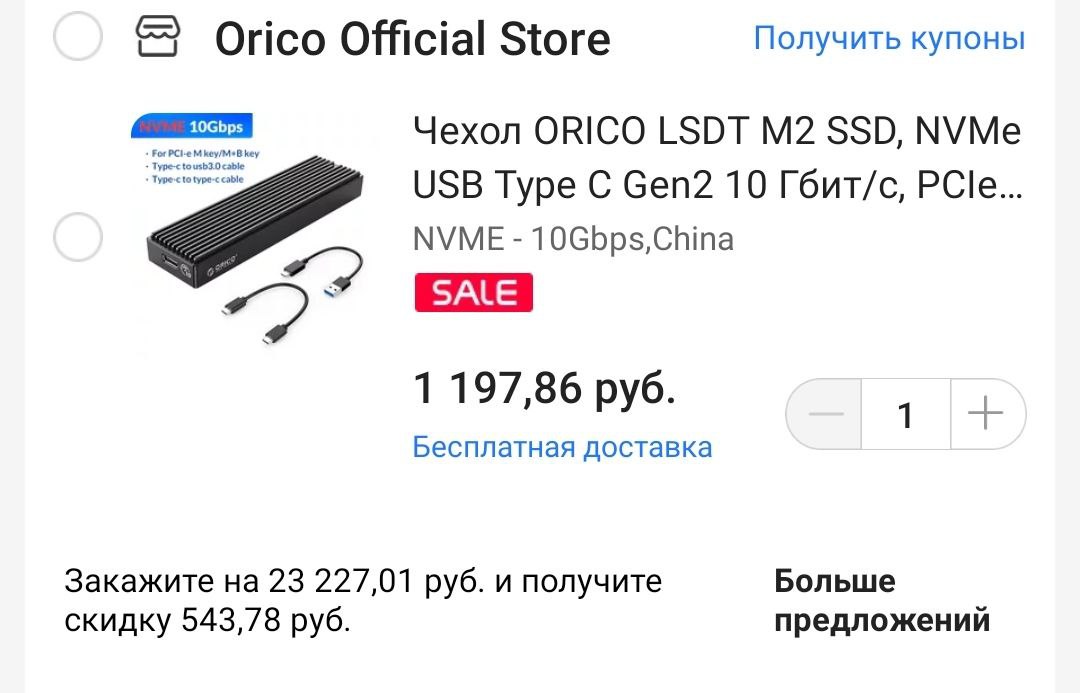Tap the Type-c to usb3.0 cable caption
Screen dimensions: 1080x693
(198, 166)
